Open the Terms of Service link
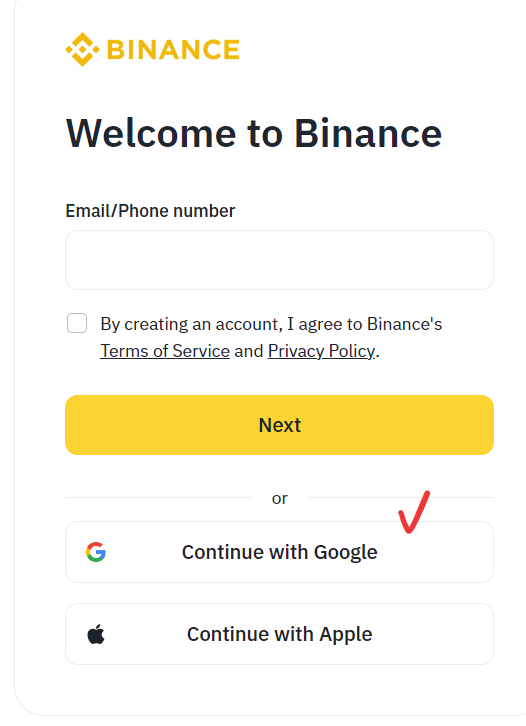This screenshot has width=526, height=726. tap(165, 351)
